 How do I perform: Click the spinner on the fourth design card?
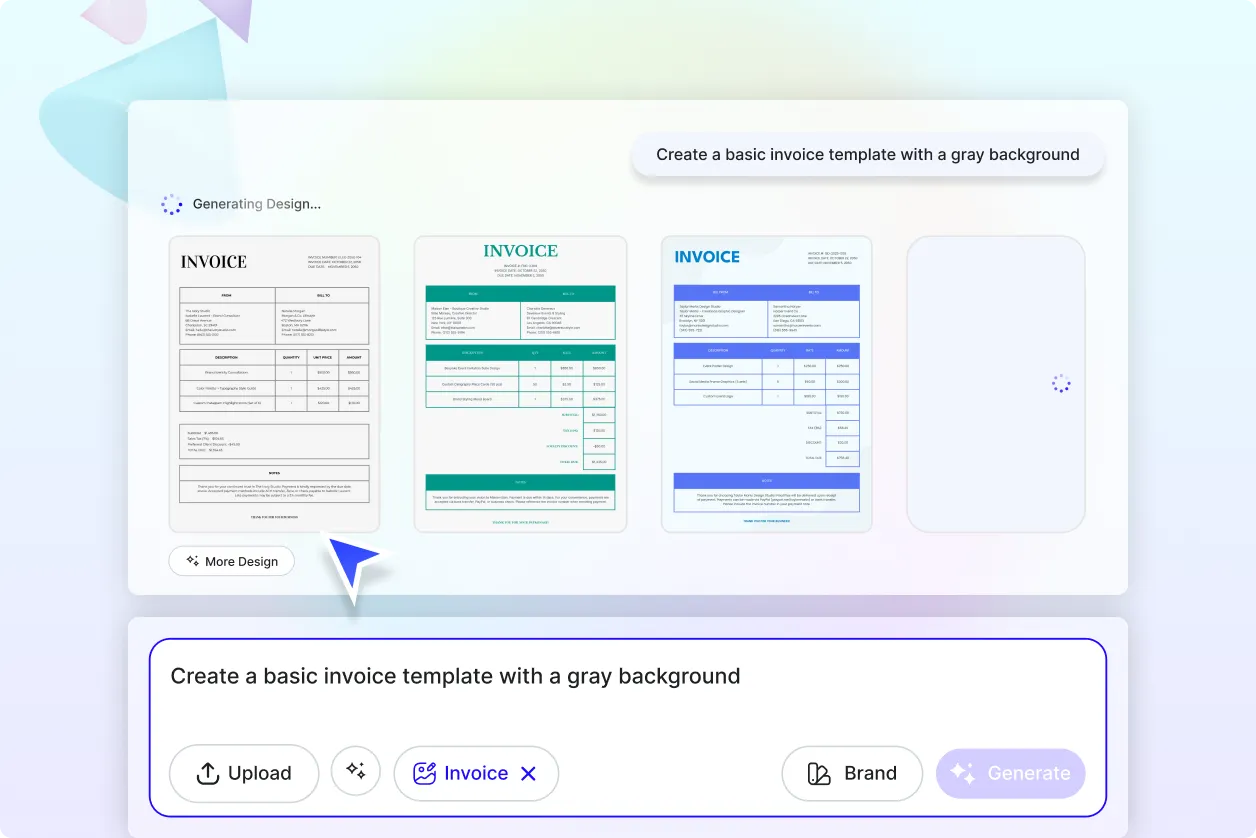[1059, 383]
